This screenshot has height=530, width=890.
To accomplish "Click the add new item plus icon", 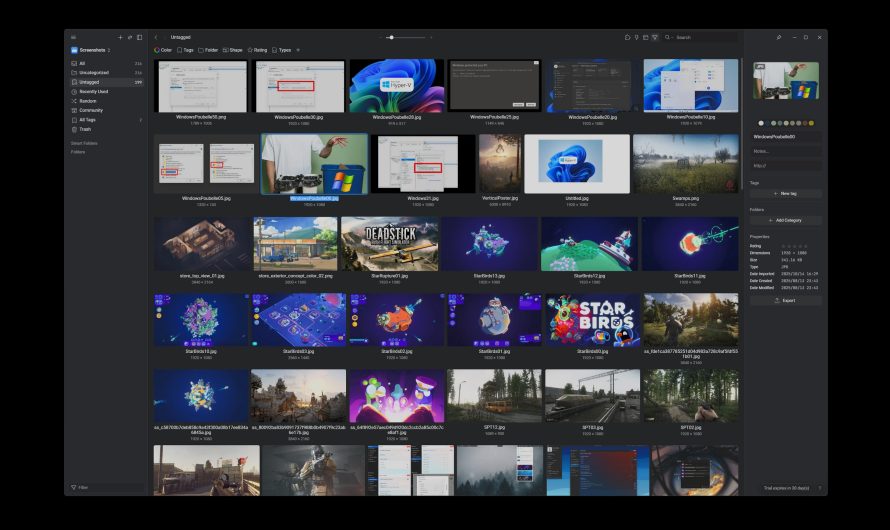I will tap(120, 37).
